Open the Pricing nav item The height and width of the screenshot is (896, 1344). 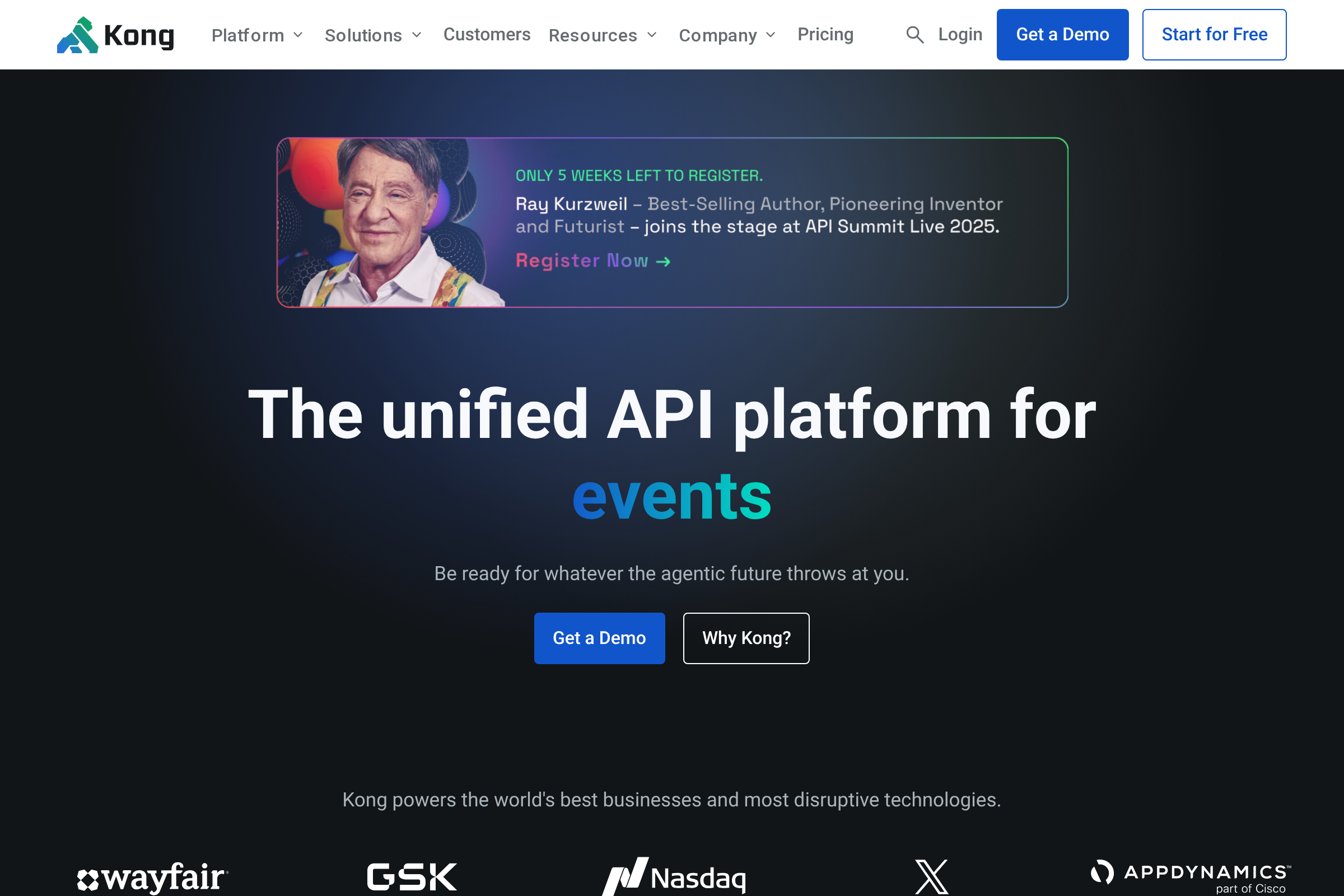tap(825, 35)
